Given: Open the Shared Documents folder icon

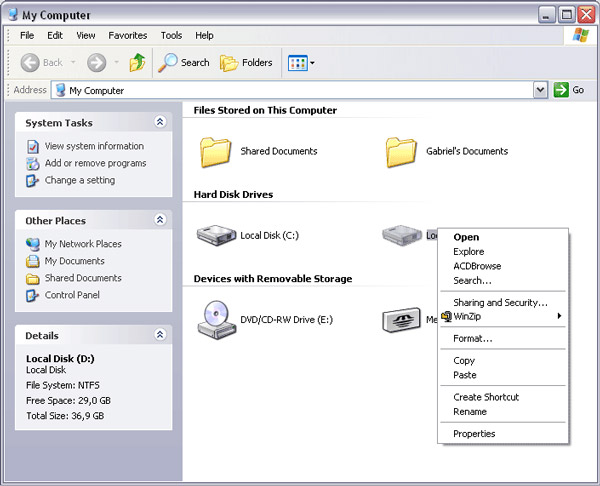Looking at the screenshot, I should coord(215,152).
